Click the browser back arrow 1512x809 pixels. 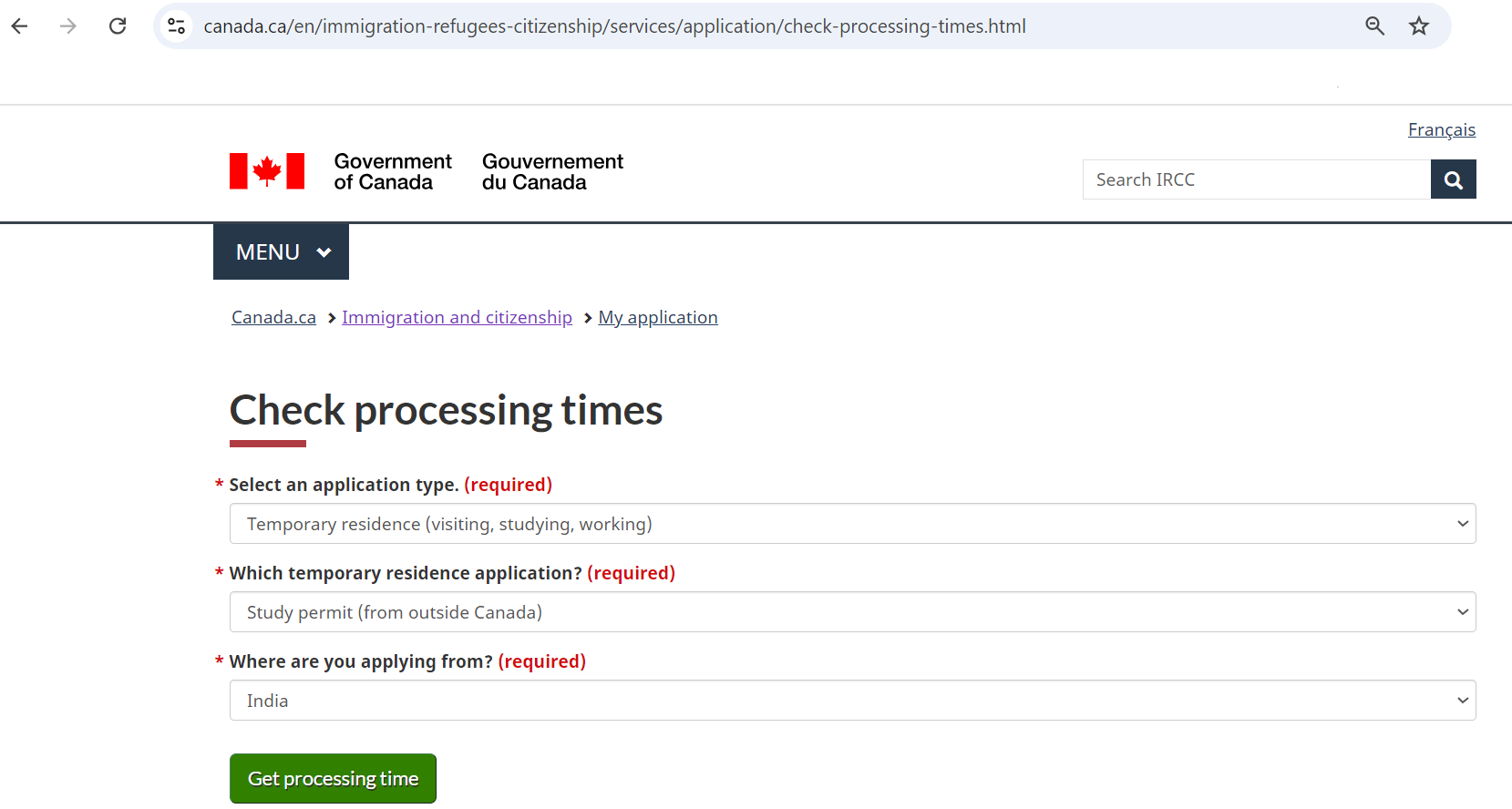[20, 26]
